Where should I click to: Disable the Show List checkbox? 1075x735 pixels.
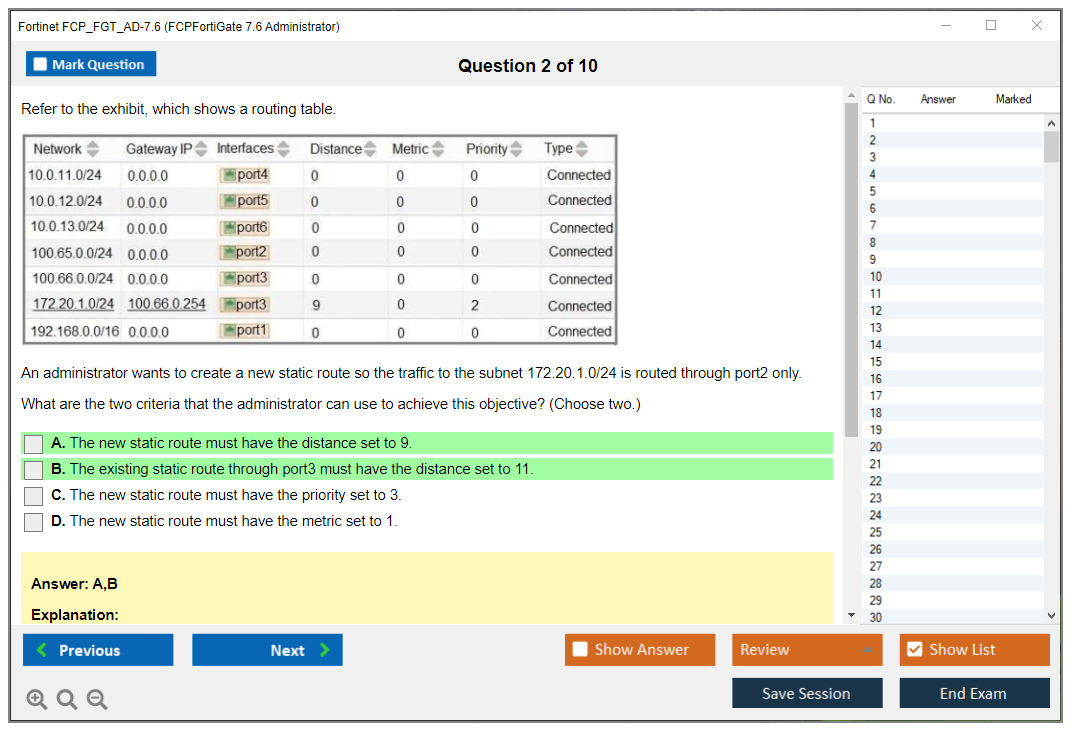tap(914, 649)
